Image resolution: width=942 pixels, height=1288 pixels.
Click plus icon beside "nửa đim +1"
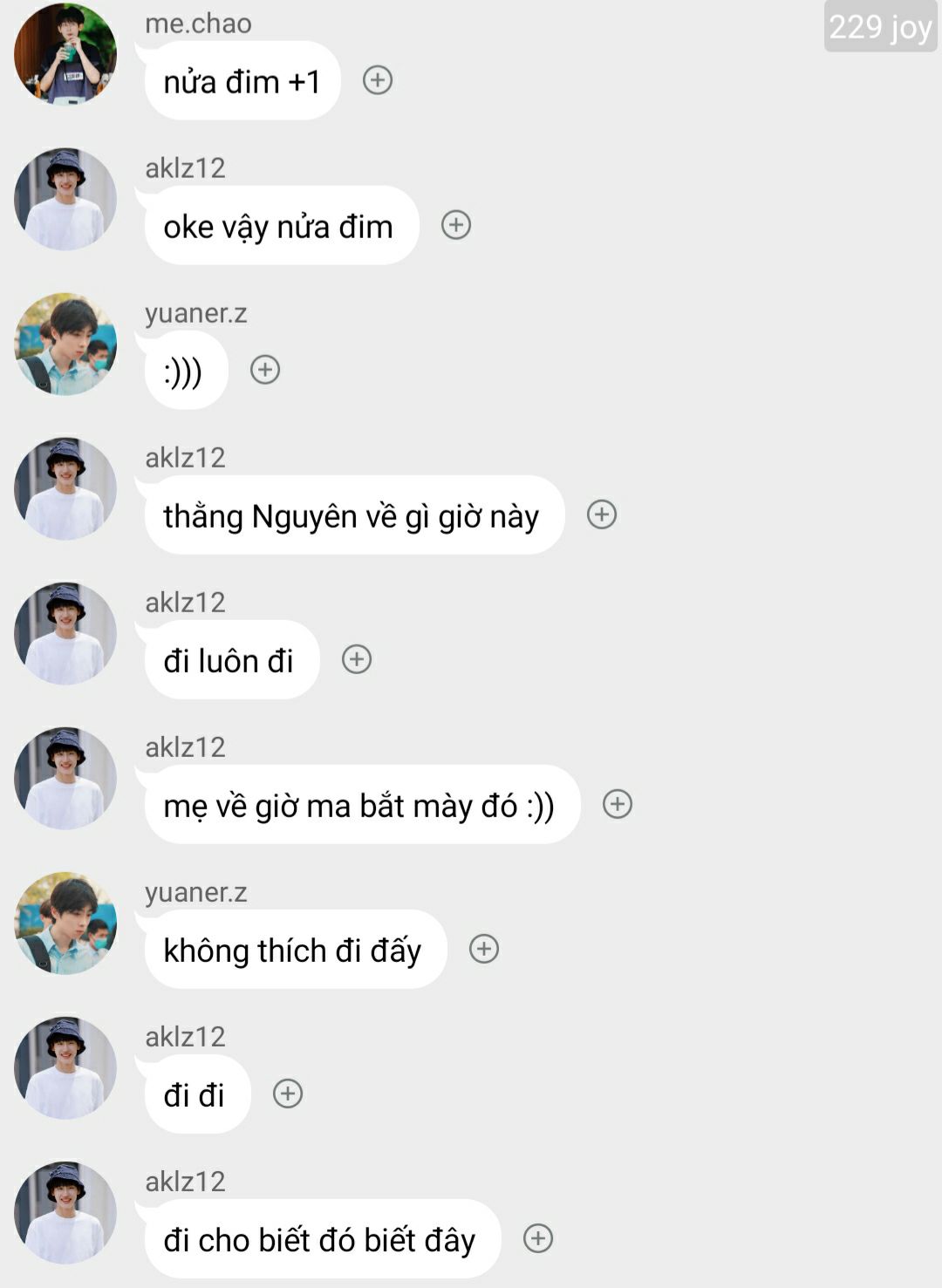(x=378, y=80)
